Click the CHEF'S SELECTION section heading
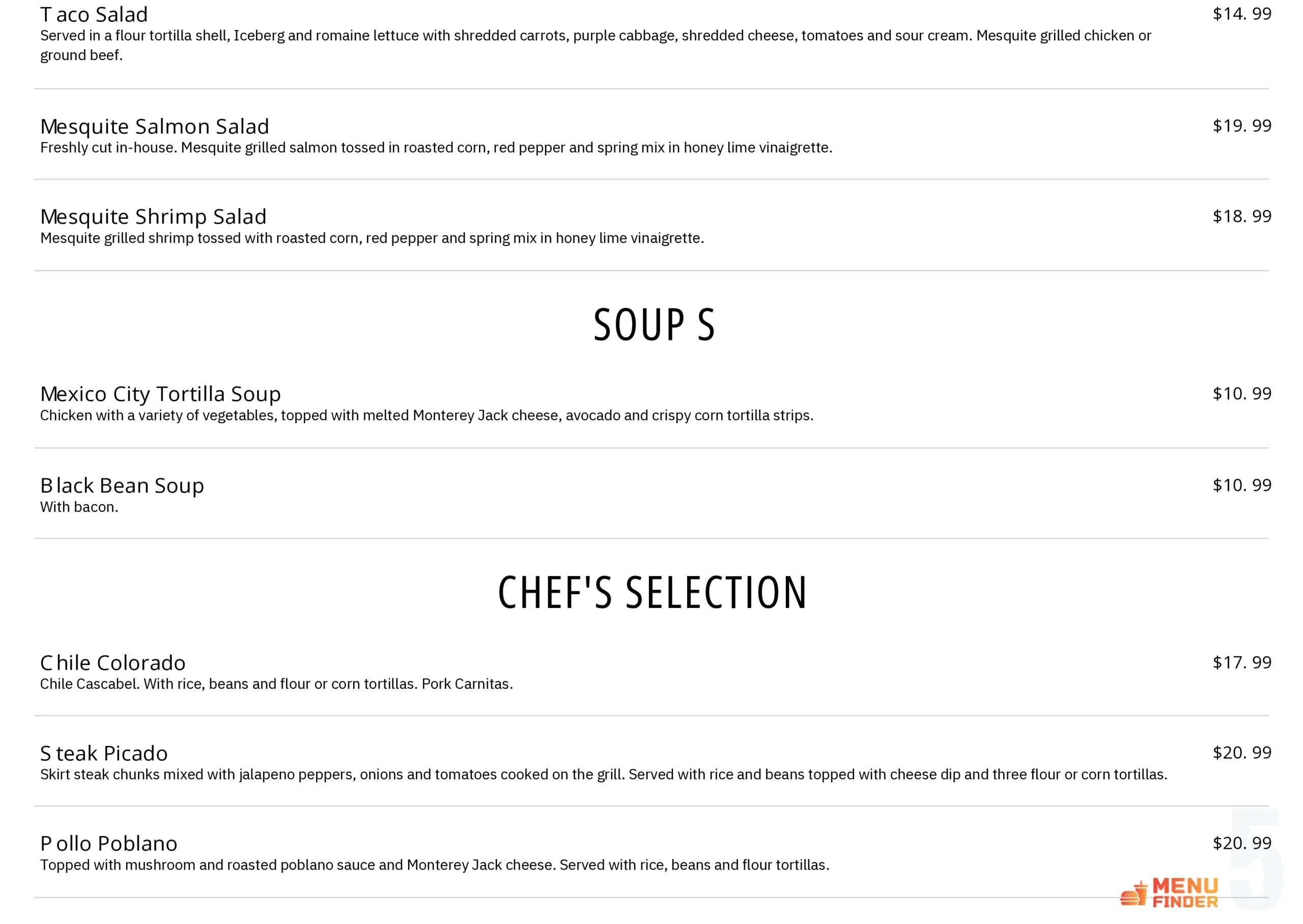This screenshot has height=924, width=1303. click(652, 592)
